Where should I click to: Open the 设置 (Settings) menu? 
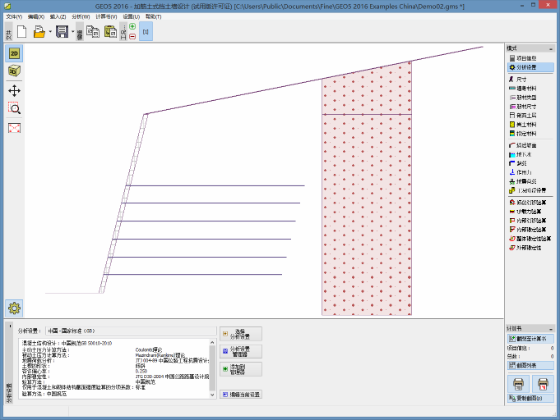131,16
